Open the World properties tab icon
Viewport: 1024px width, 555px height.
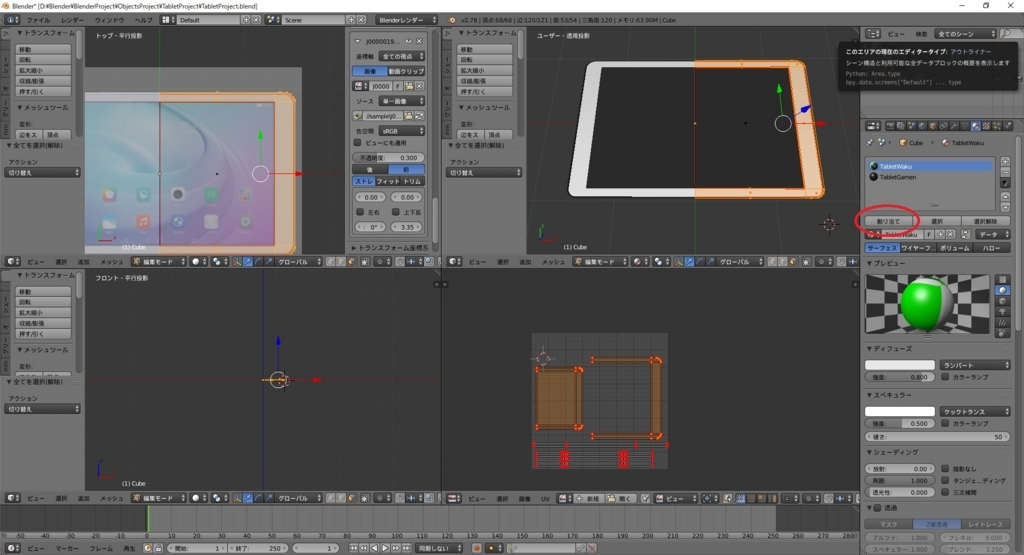(x=922, y=126)
